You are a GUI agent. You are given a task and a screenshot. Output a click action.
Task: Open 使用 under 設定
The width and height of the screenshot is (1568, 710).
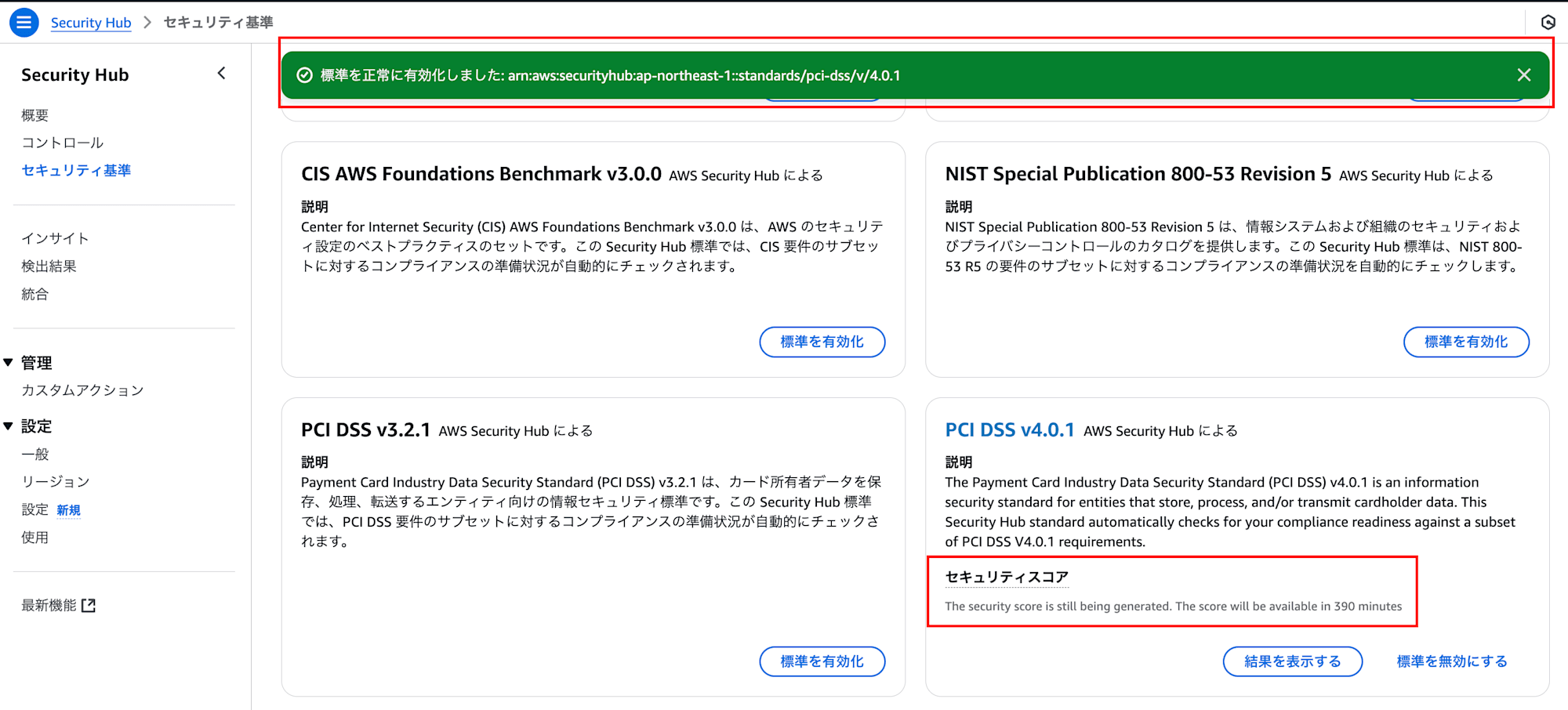(35, 537)
